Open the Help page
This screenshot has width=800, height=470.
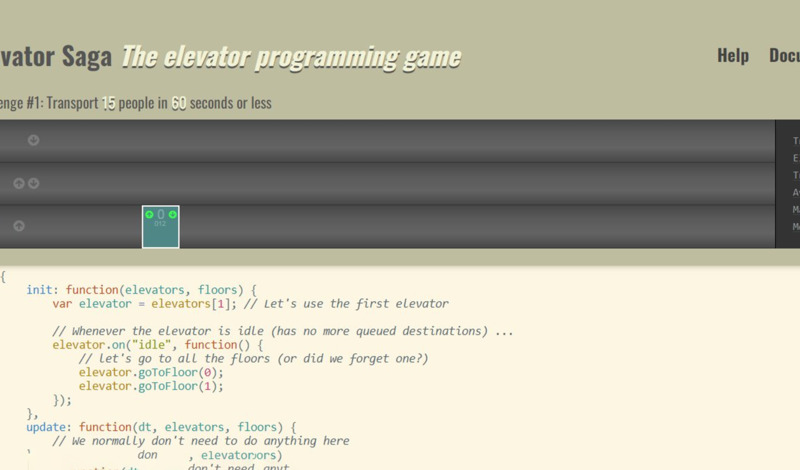(x=732, y=56)
